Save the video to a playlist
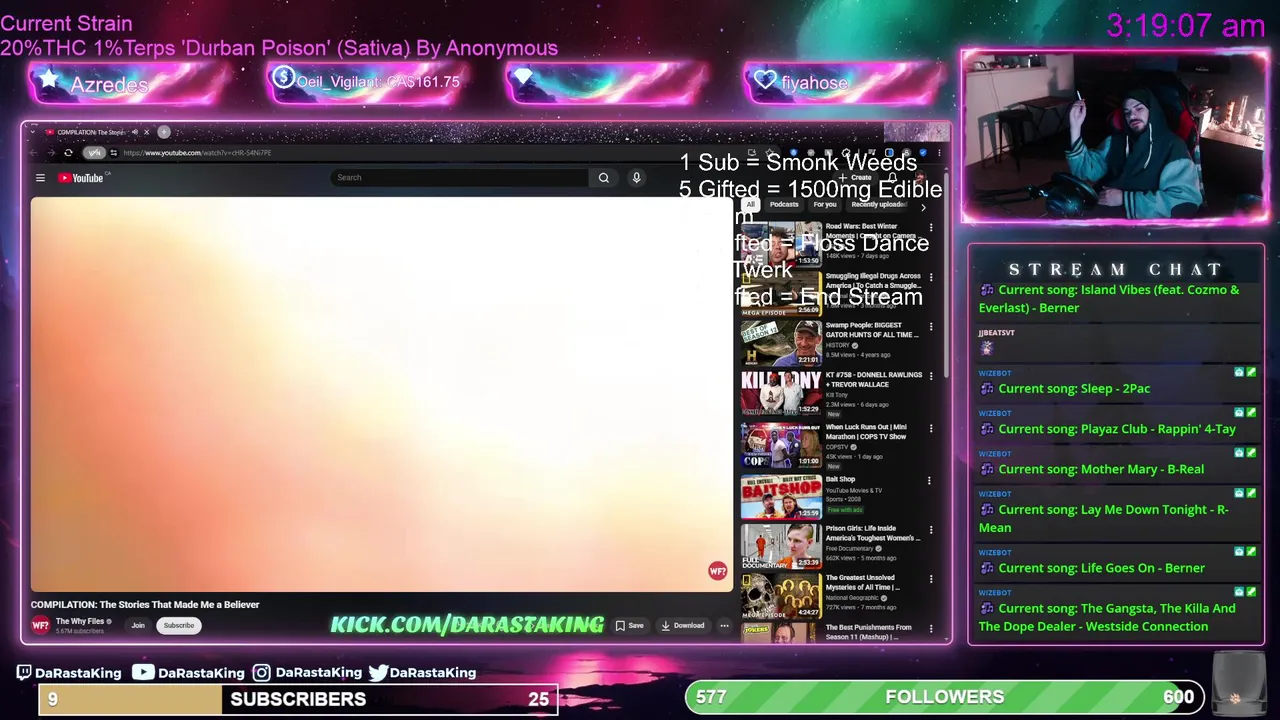1280x720 pixels. 629,626
